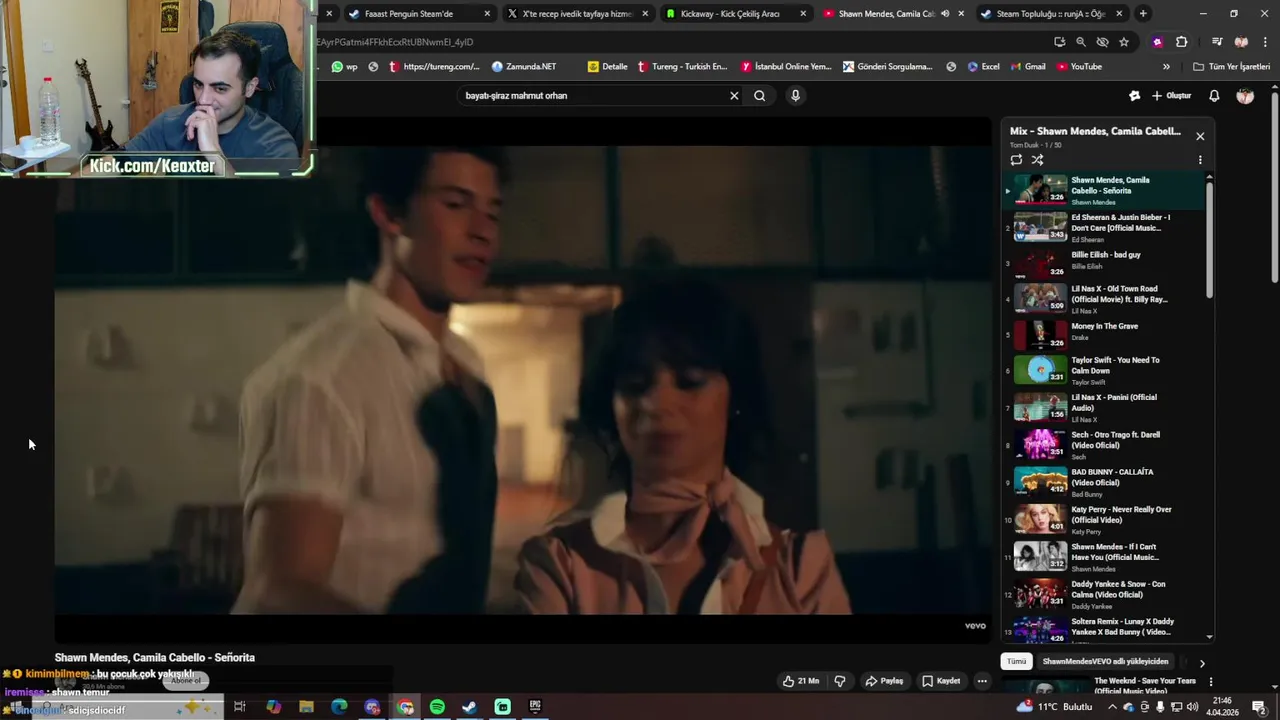
Task: Open the browser extensions puzzle icon
Action: [1182, 42]
